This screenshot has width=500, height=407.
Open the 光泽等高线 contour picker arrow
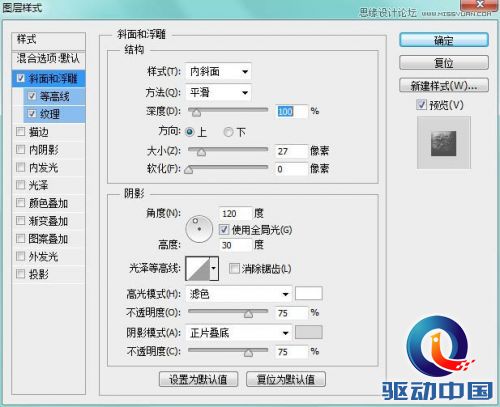(214, 268)
